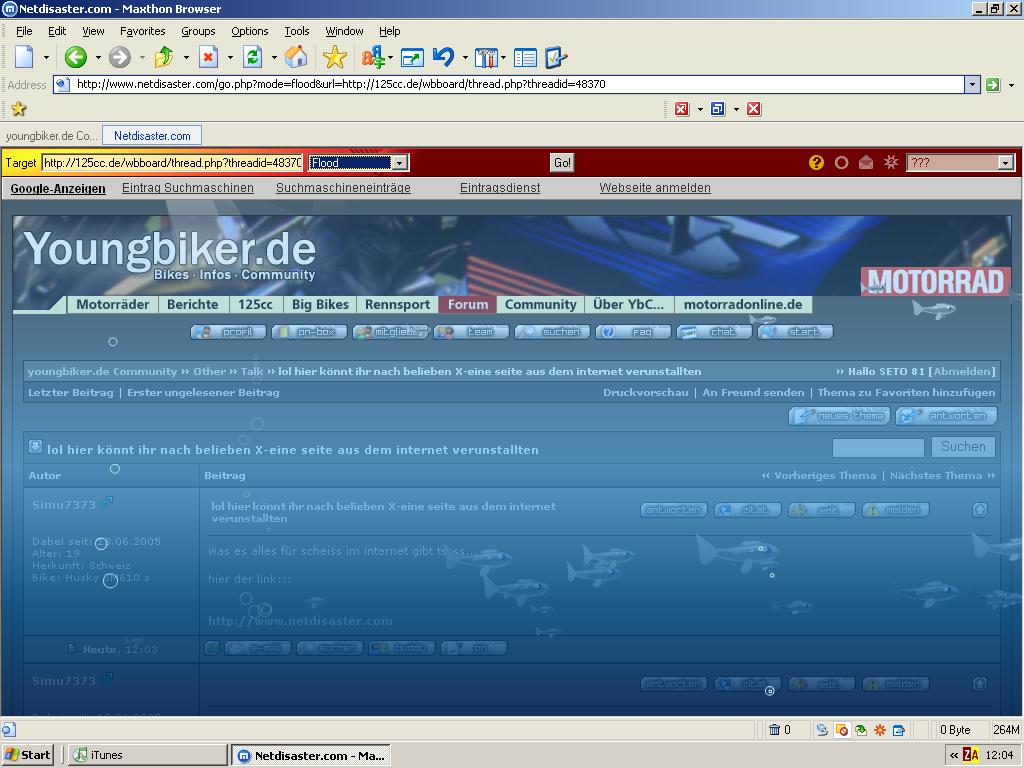
Task: Click the full-screen window toolbar icon
Action: 412,58
